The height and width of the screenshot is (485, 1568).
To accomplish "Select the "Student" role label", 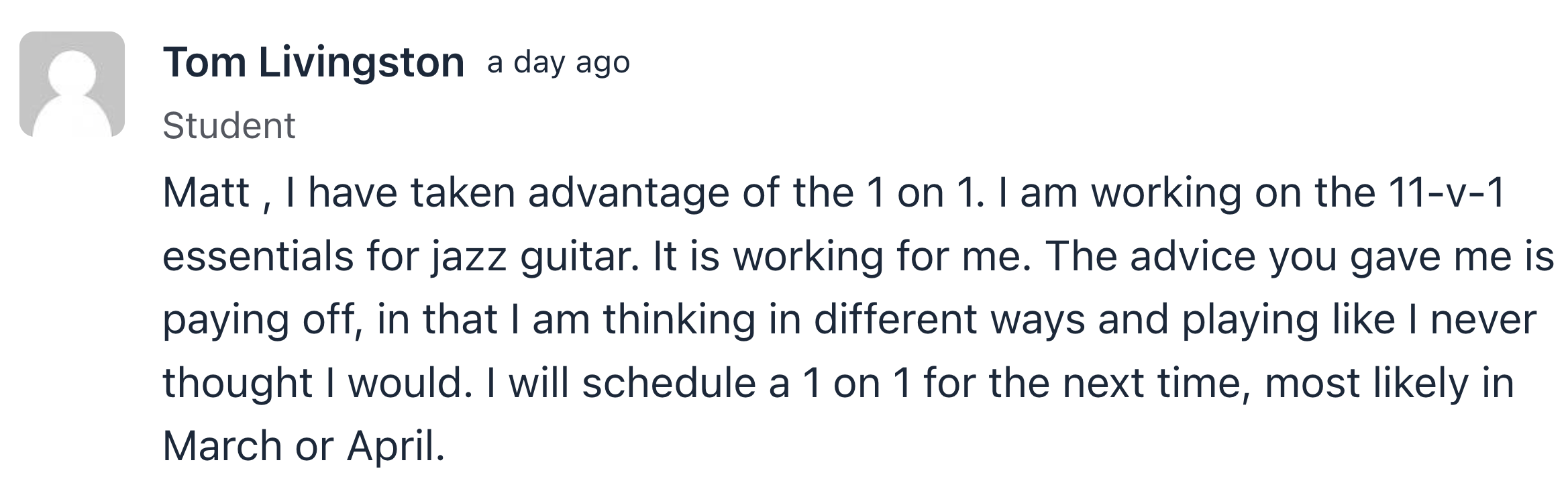I will pyautogui.click(x=229, y=125).
